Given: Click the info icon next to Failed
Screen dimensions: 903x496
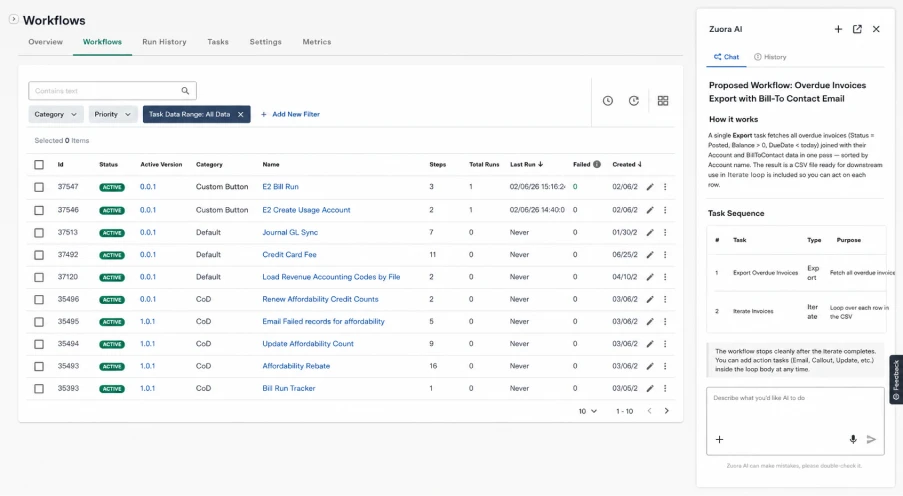Looking at the screenshot, I should click(597, 165).
